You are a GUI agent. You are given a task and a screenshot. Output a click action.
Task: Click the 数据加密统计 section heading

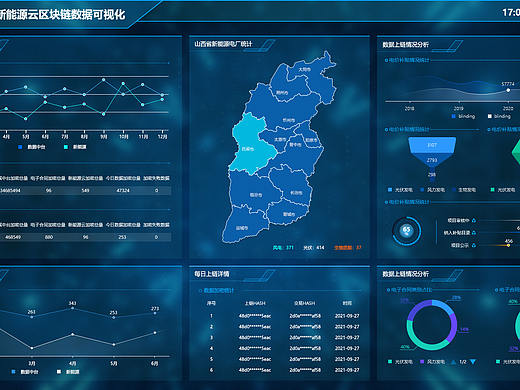coord(219,291)
